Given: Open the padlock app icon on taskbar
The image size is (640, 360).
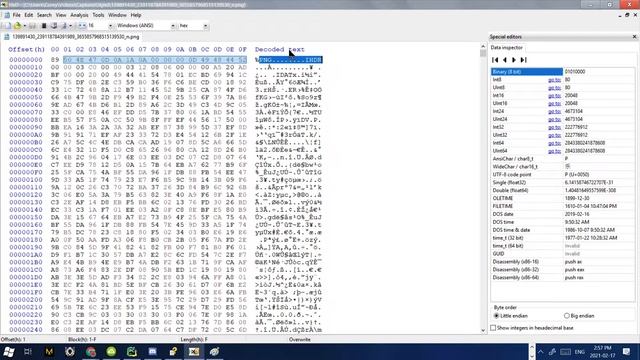Looking at the screenshot, I should click(x=173, y=351).
